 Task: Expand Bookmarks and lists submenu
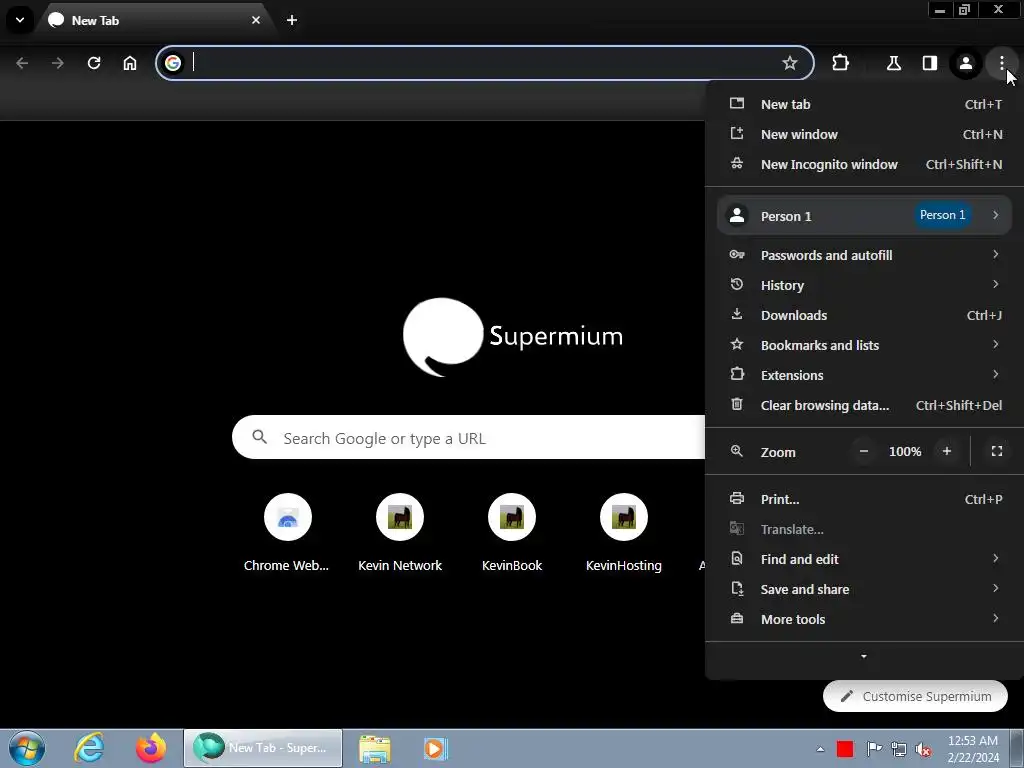pyautogui.click(x=865, y=345)
